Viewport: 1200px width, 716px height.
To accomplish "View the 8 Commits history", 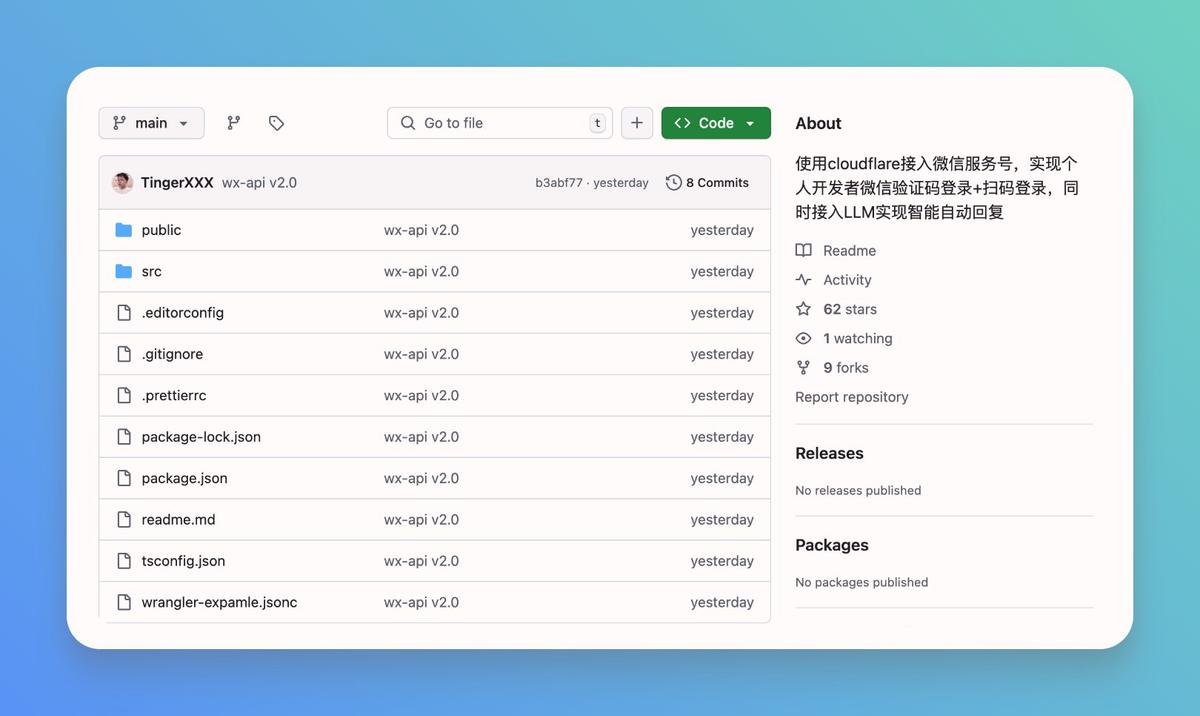I will tap(707, 183).
